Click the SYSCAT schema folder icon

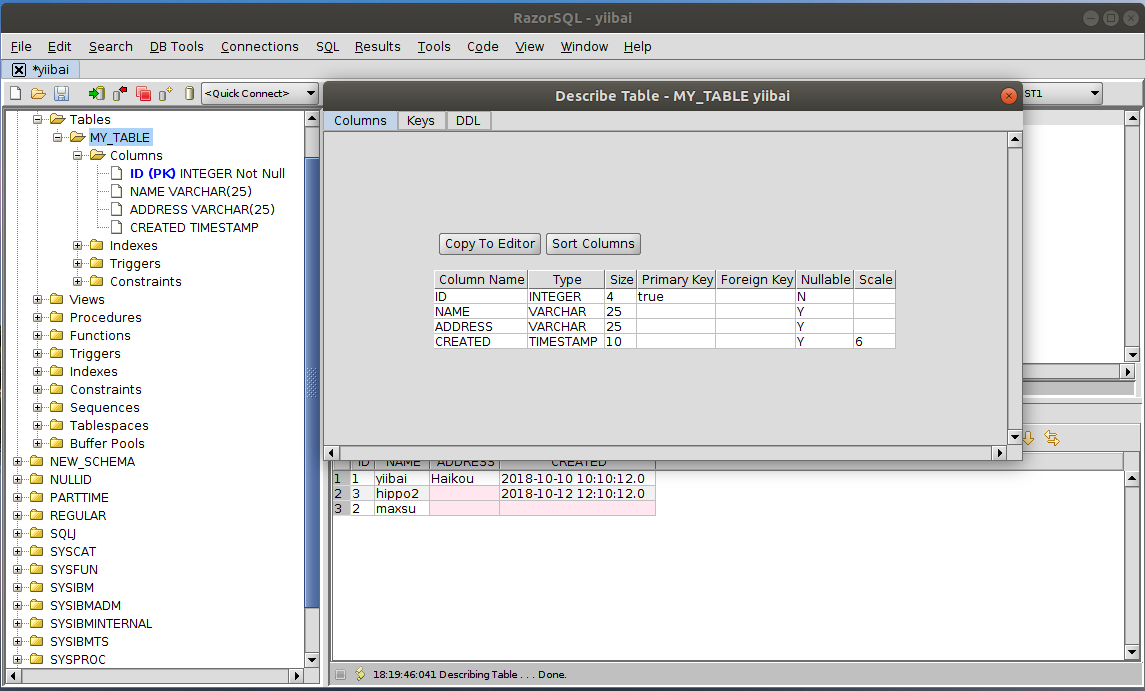(x=37, y=551)
